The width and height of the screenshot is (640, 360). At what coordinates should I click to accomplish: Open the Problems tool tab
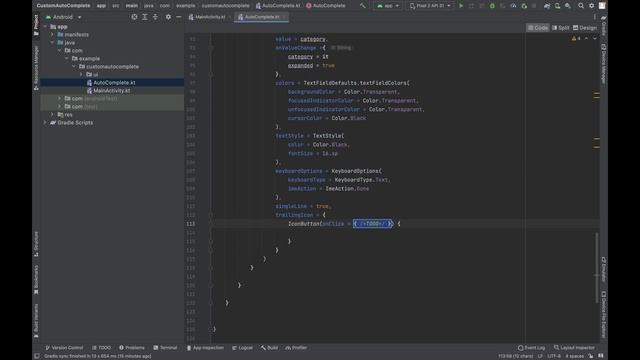(132, 348)
